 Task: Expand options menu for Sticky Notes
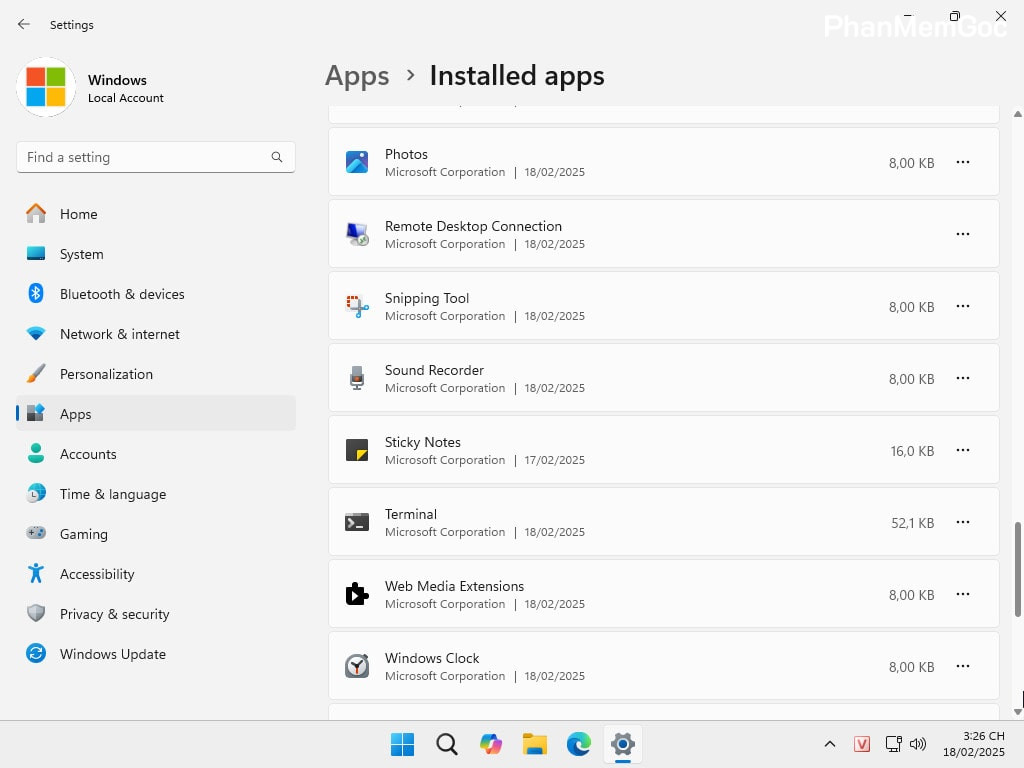pyautogui.click(x=962, y=450)
